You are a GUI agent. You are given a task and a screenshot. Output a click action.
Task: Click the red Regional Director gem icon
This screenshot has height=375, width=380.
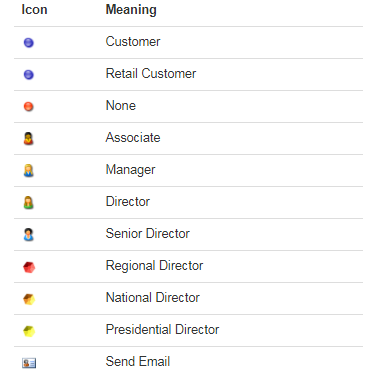(x=29, y=267)
